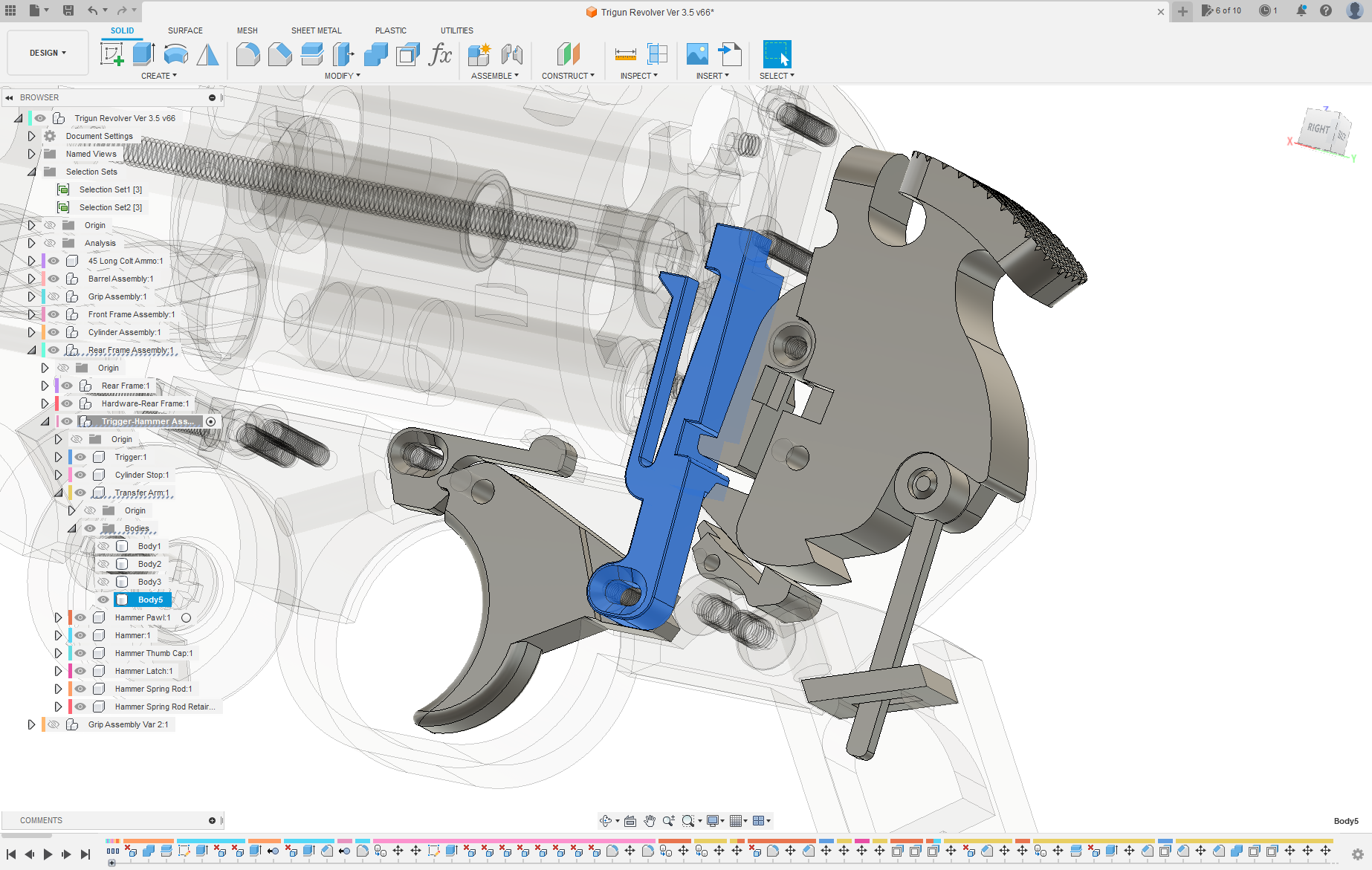Hide the Body5 body visibility
Screen dimensions: 1372x870
tap(103, 600)
